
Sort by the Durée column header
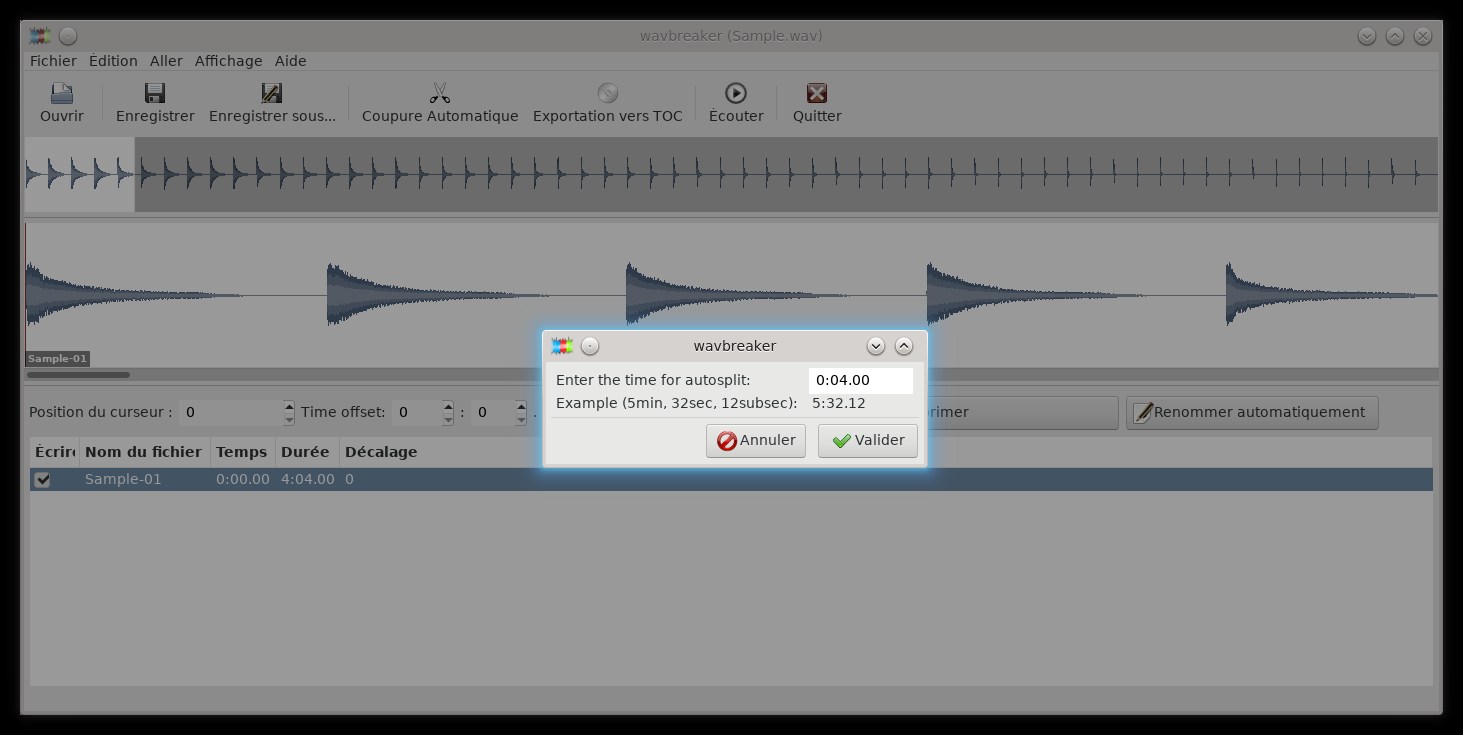[x=306, y=452]
